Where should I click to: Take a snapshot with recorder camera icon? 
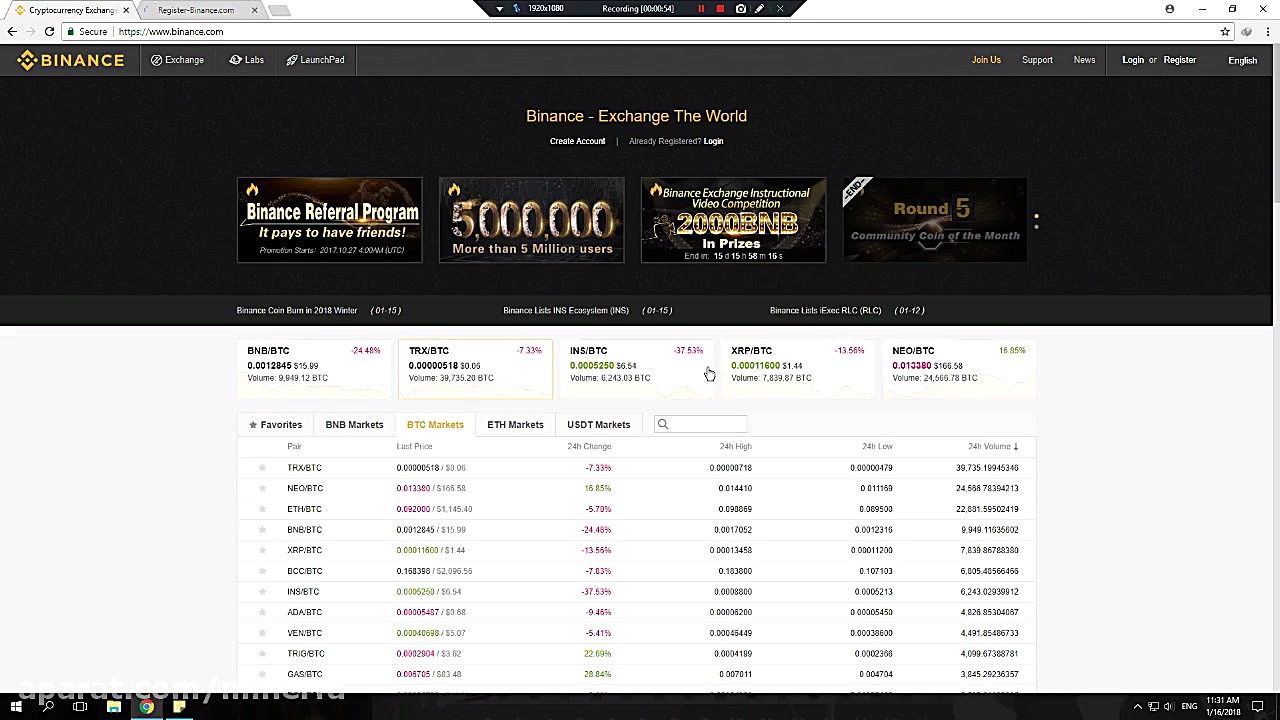[x=740, y=9]
